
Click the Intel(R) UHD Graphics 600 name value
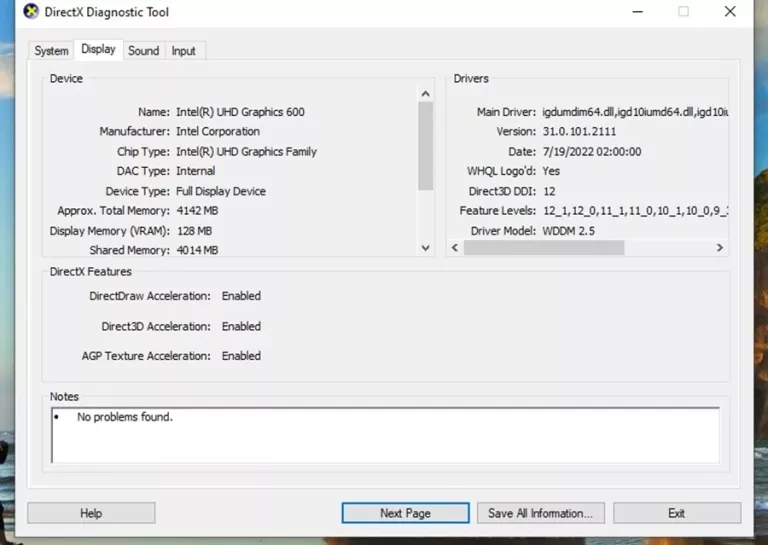[240, 112]
